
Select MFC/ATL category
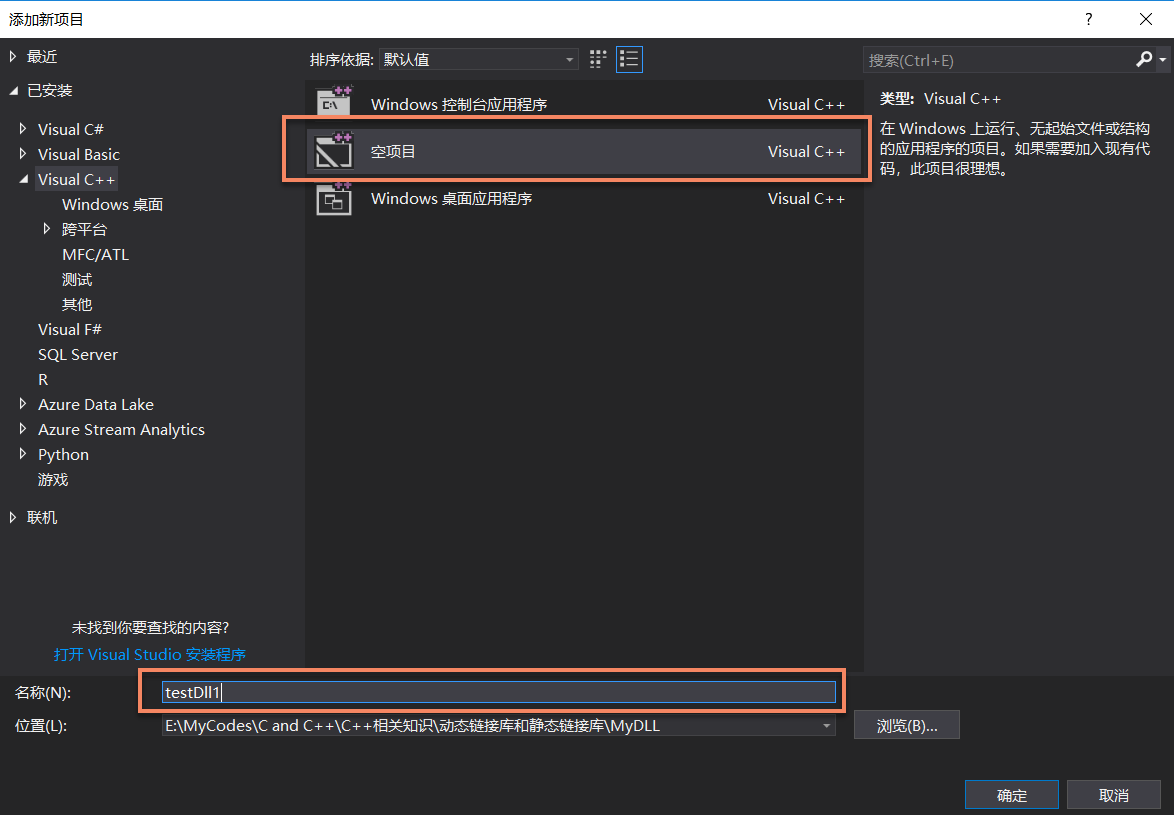95,254
